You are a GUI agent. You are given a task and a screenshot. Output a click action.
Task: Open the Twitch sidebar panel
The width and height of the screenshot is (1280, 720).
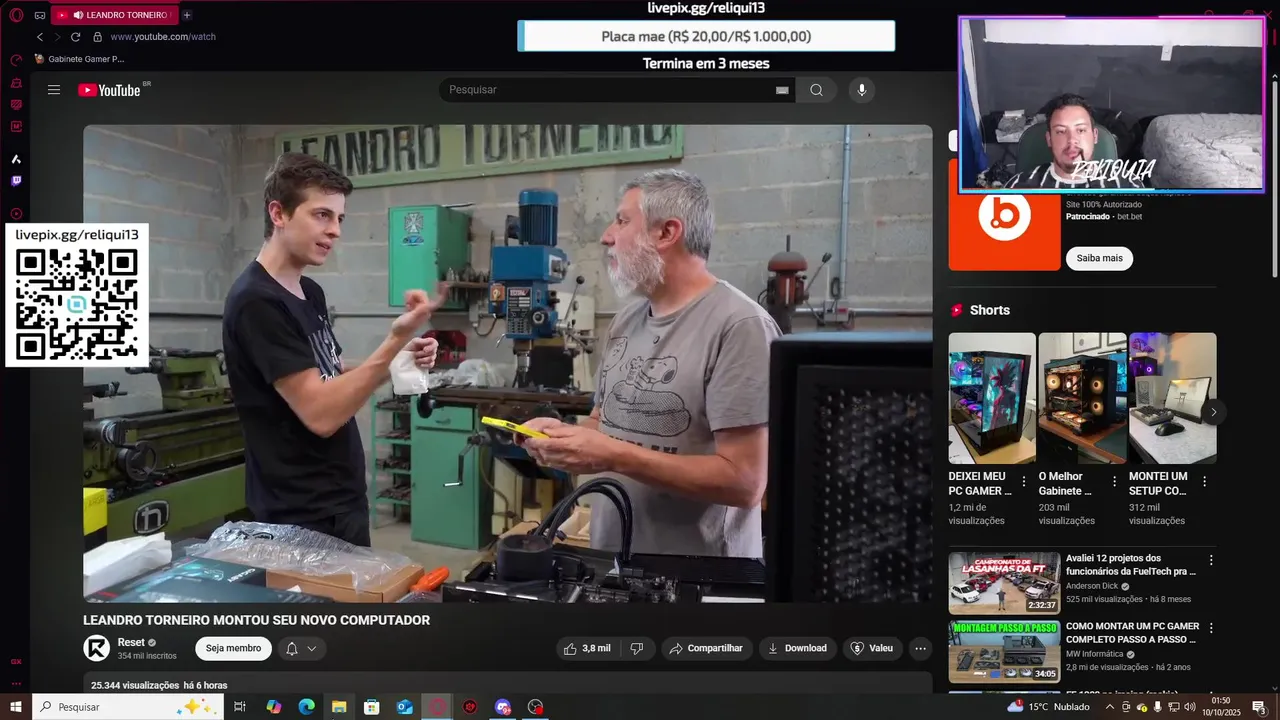16,181
